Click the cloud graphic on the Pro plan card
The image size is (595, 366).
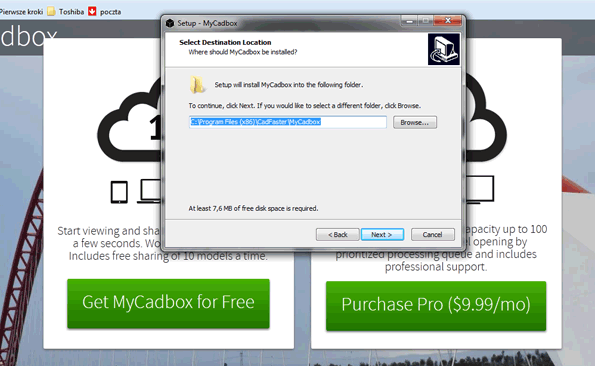click(486, 118)
